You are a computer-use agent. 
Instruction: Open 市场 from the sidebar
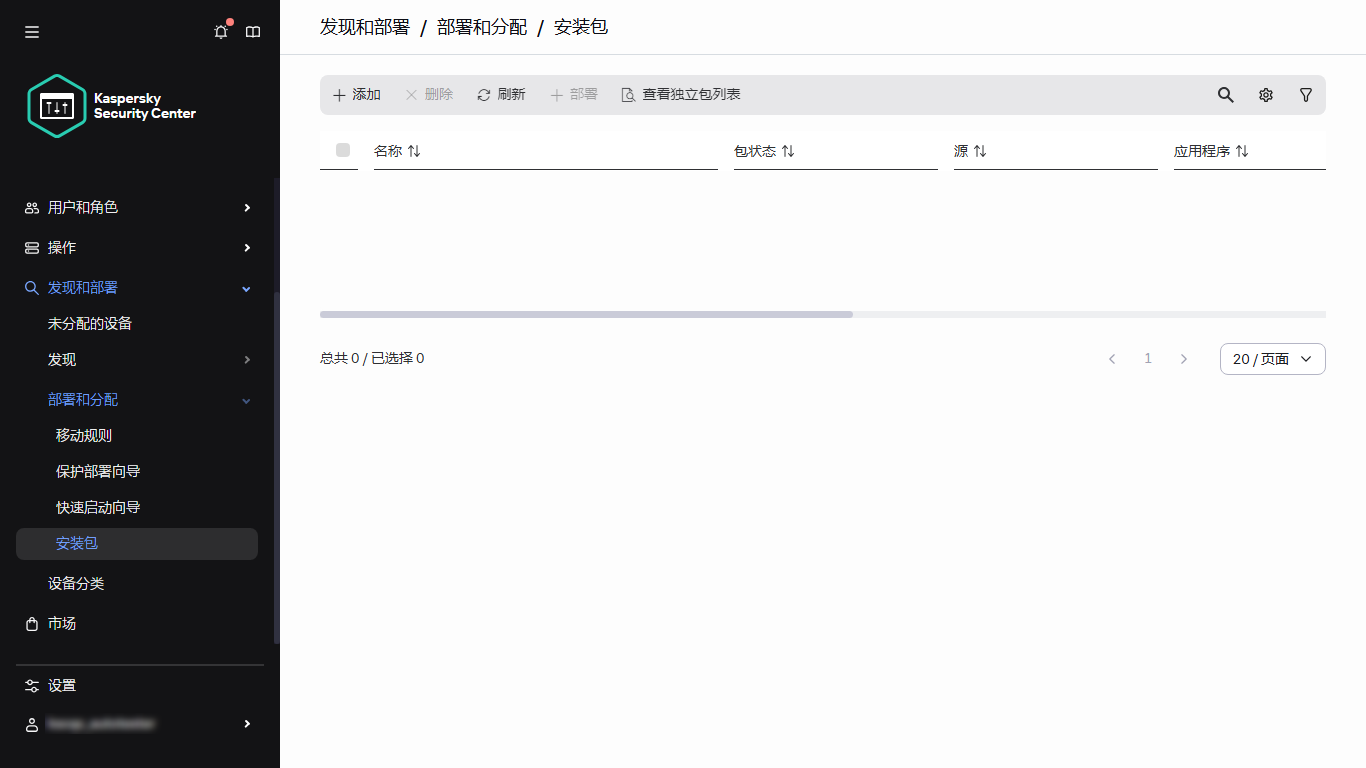pyautogui.click(x=61, y=623)
